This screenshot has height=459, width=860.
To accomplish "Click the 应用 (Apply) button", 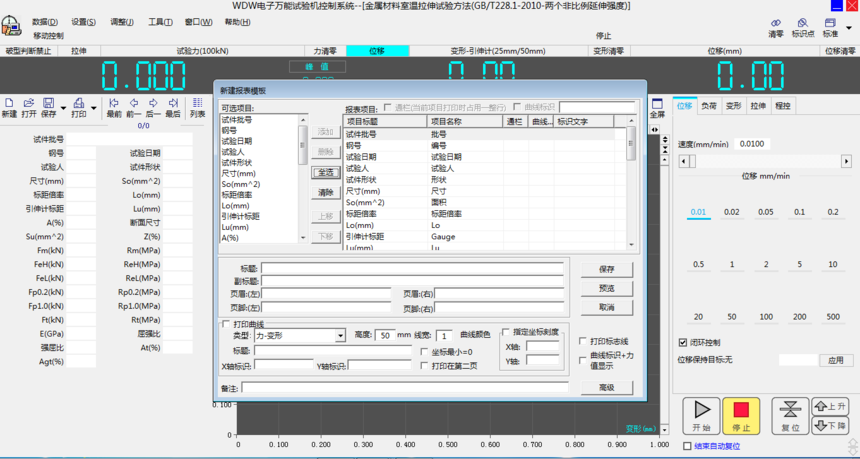I will point(836,360).
